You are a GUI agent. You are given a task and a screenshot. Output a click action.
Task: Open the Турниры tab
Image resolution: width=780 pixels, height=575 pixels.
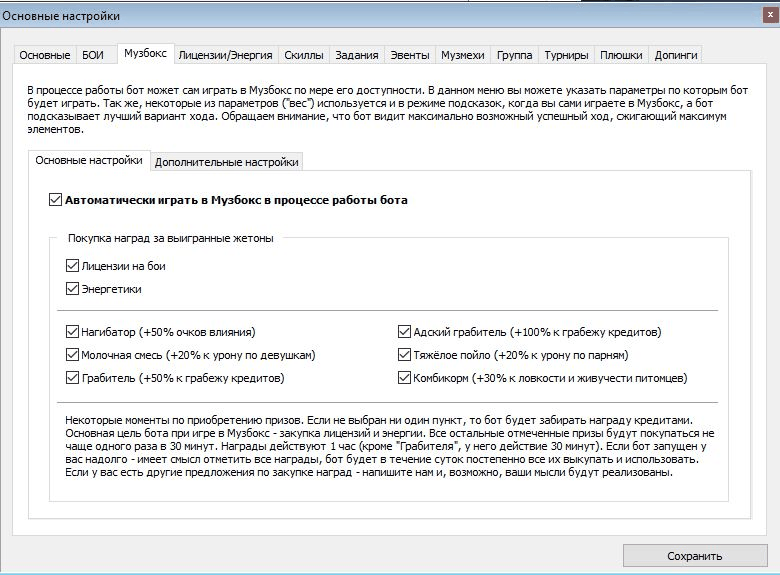coord(566,55)
